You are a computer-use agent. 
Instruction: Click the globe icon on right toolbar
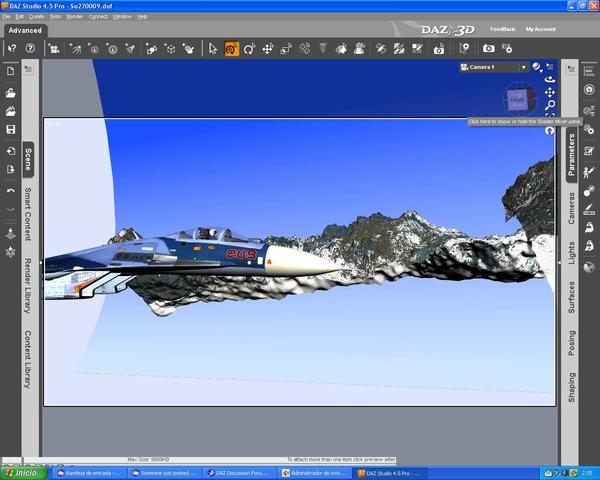click(x=589, y=267)
